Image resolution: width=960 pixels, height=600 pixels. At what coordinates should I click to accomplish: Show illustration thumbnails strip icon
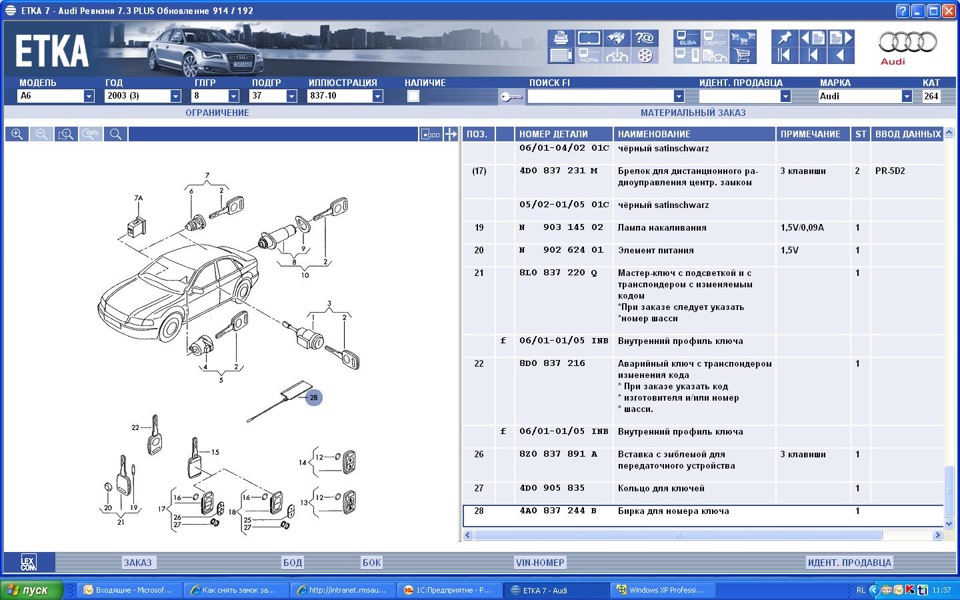coord(430,134)
